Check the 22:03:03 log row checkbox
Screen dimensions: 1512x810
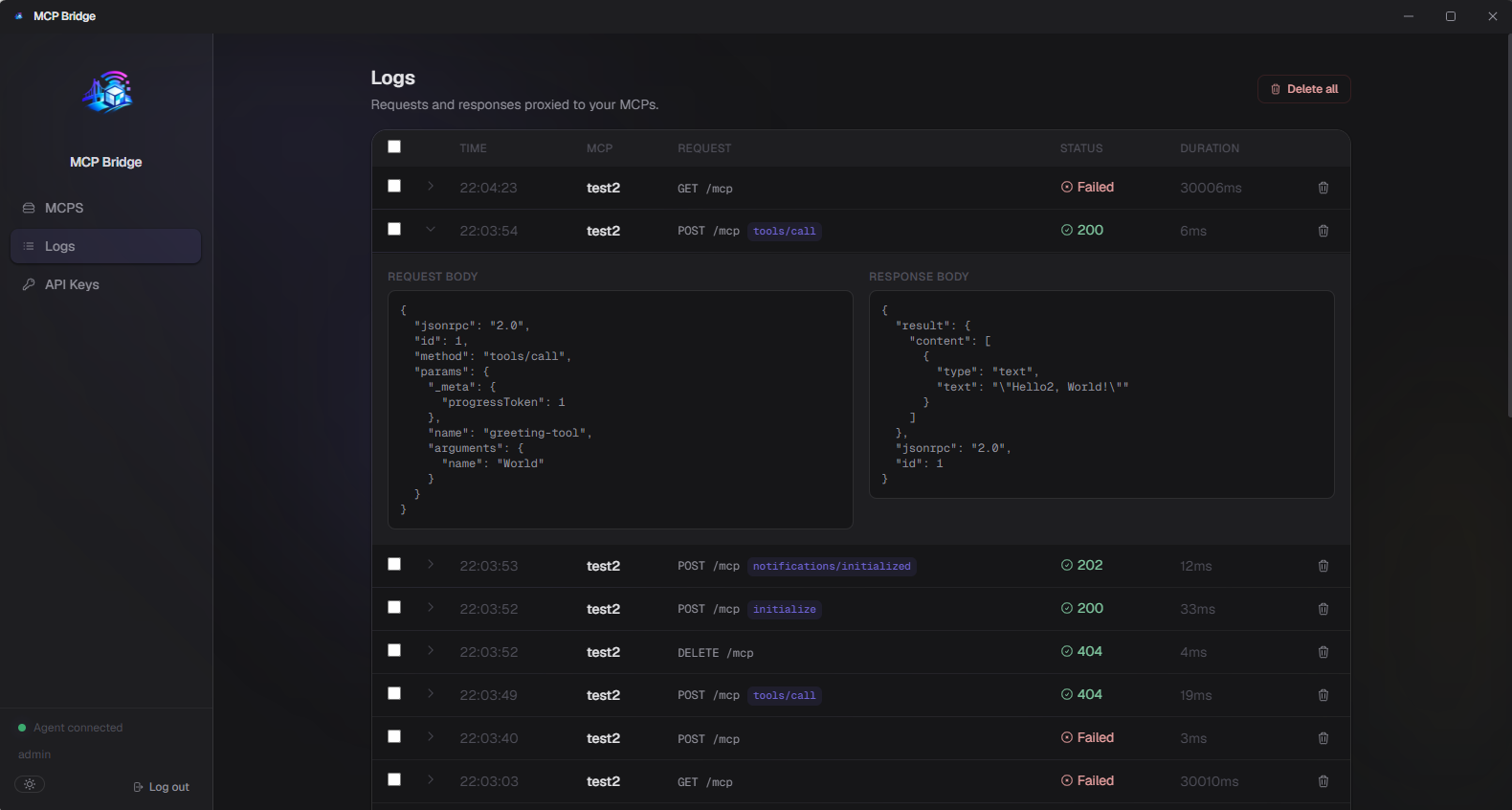pos(394,779)
